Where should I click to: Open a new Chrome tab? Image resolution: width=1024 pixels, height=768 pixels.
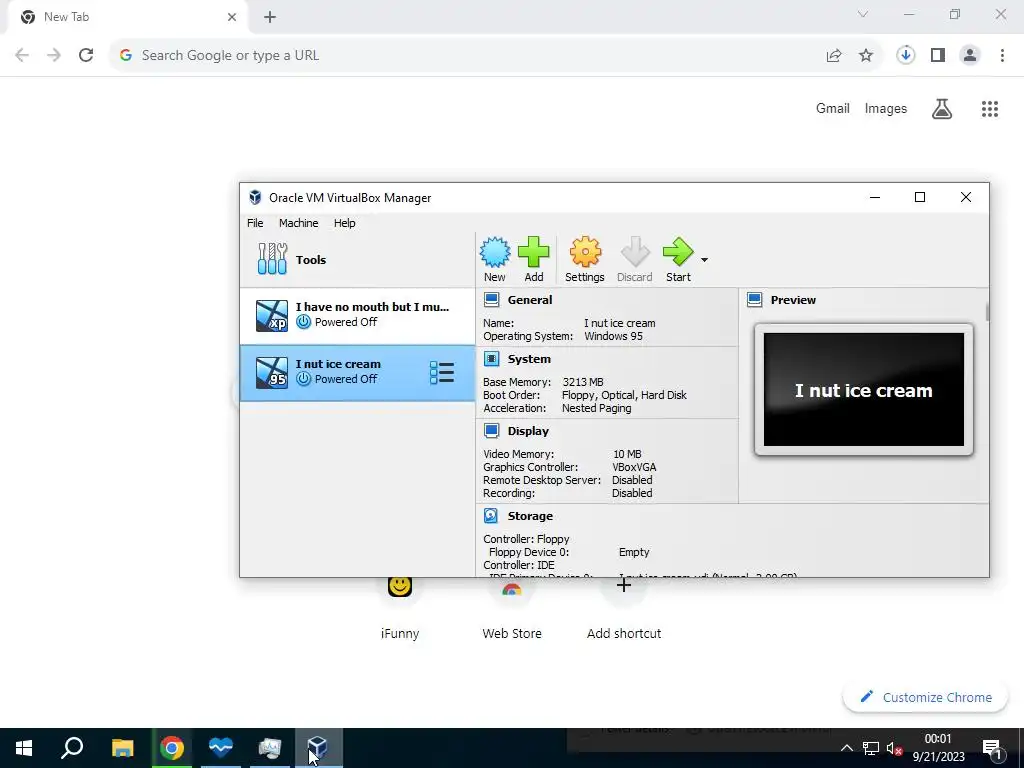[x=270, y=17]
